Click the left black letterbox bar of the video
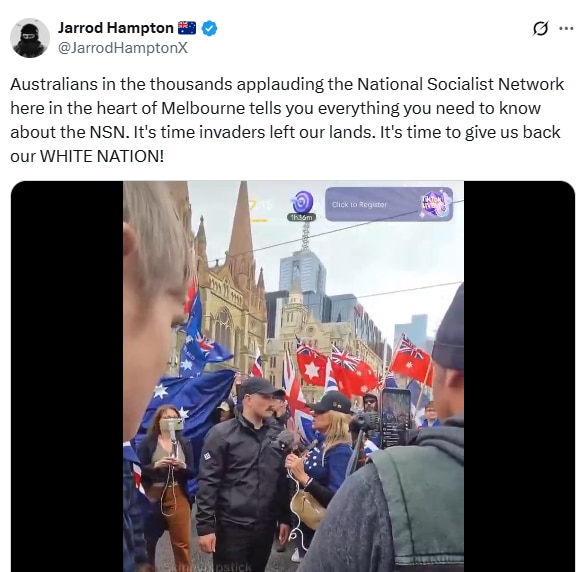The width and height of the screenshot is (586, 572). tap(67, 376)
